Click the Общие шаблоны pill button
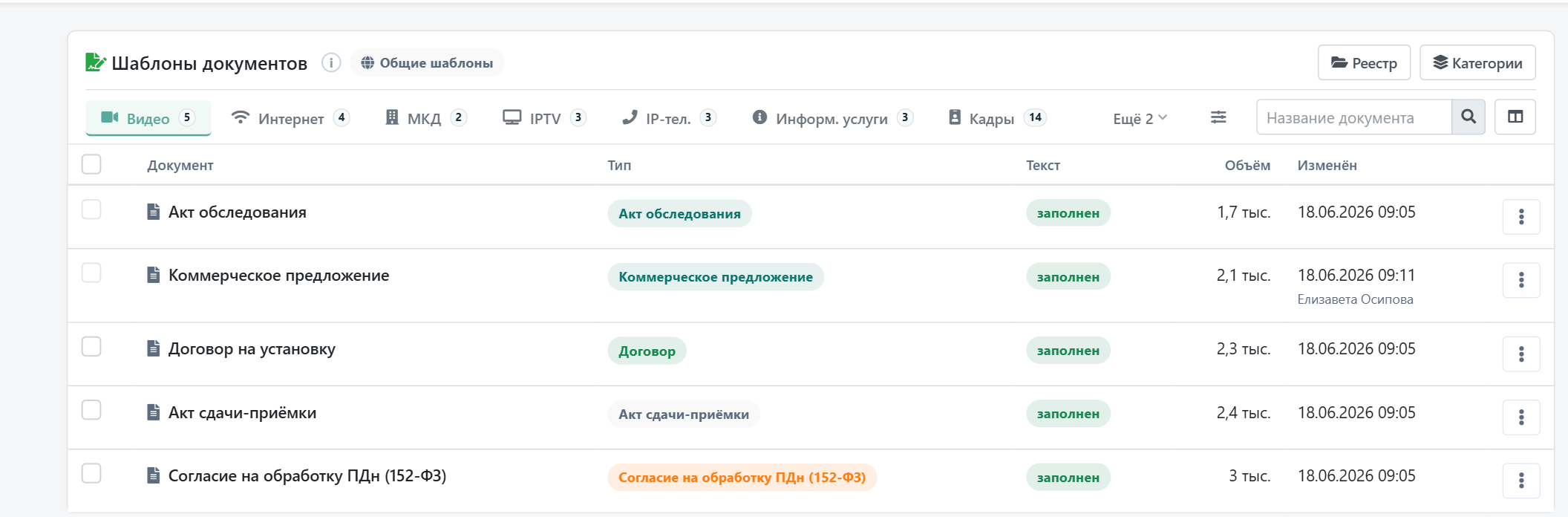 427,63
